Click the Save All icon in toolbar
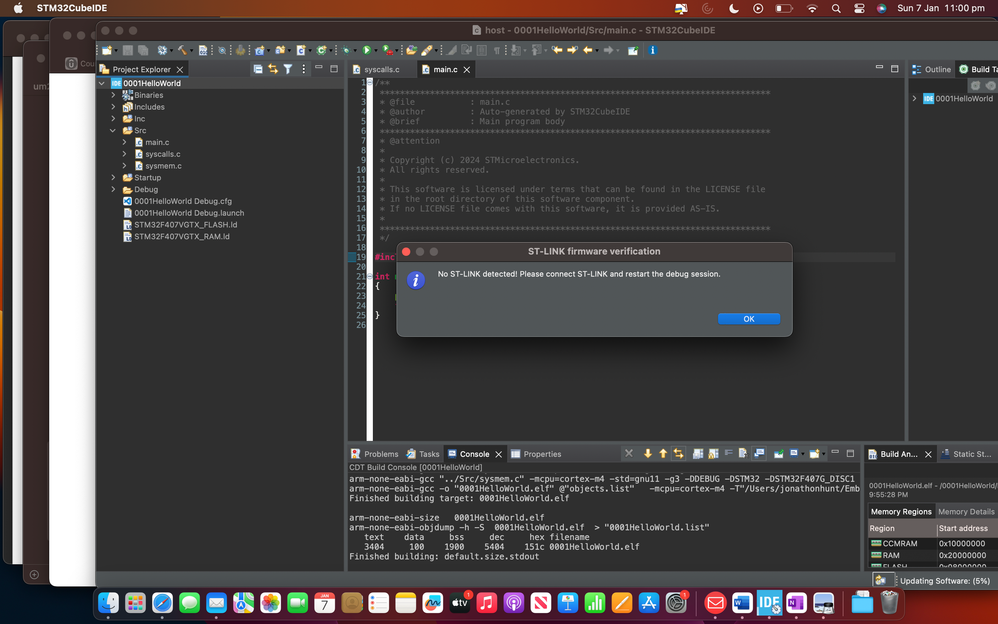Screen dimensions: 998x624 [x=143, y=50]
